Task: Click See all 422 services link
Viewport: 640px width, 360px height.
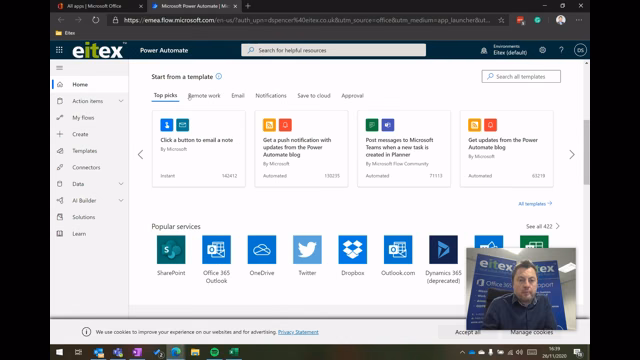Action: (542, 226)
